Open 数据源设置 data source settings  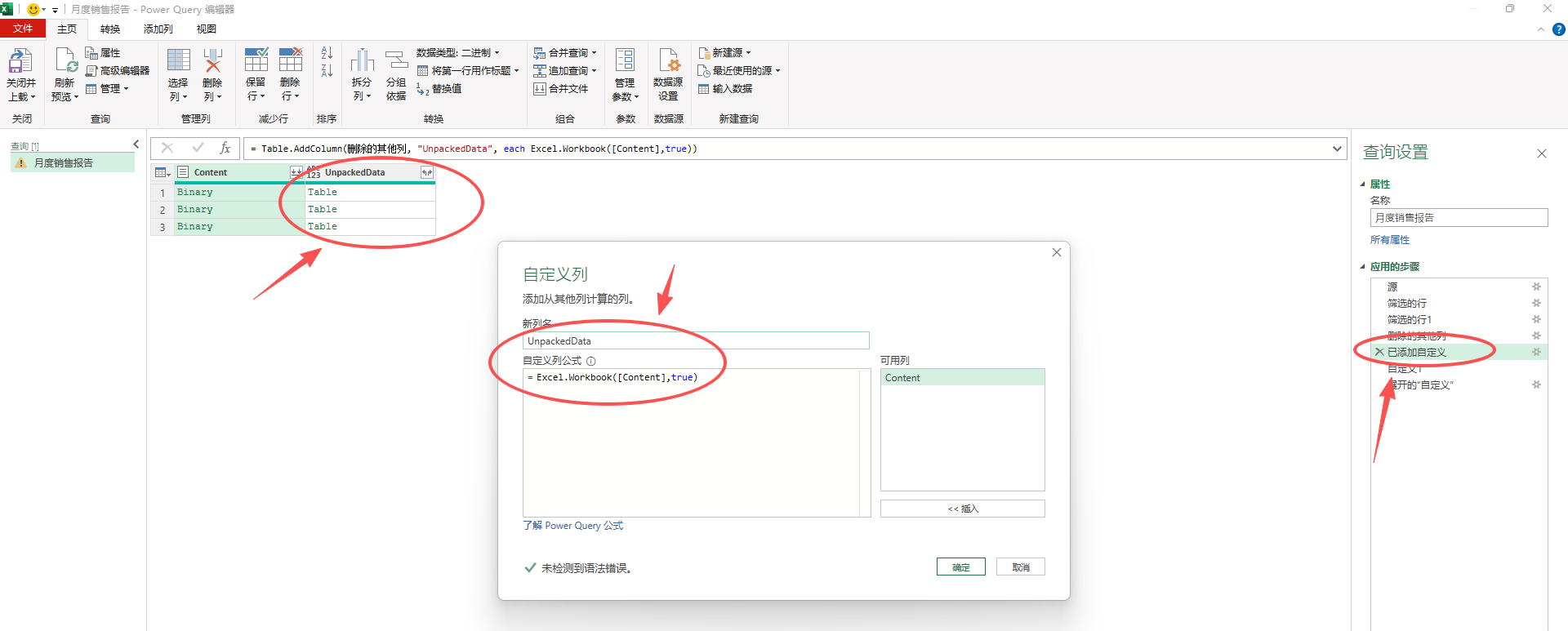coord(668,62)
